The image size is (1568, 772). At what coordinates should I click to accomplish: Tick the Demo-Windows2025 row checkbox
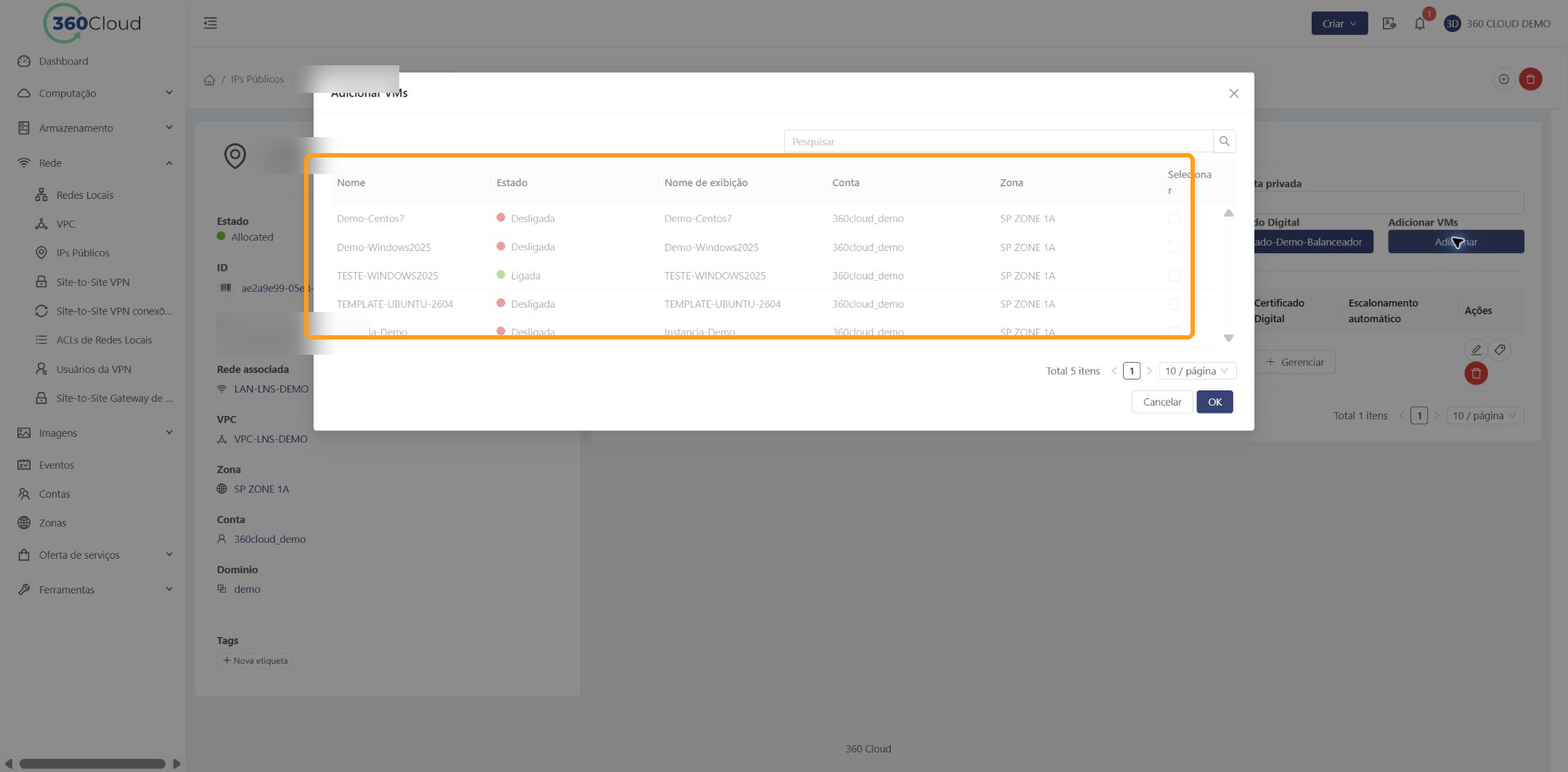coord(1174,247)
